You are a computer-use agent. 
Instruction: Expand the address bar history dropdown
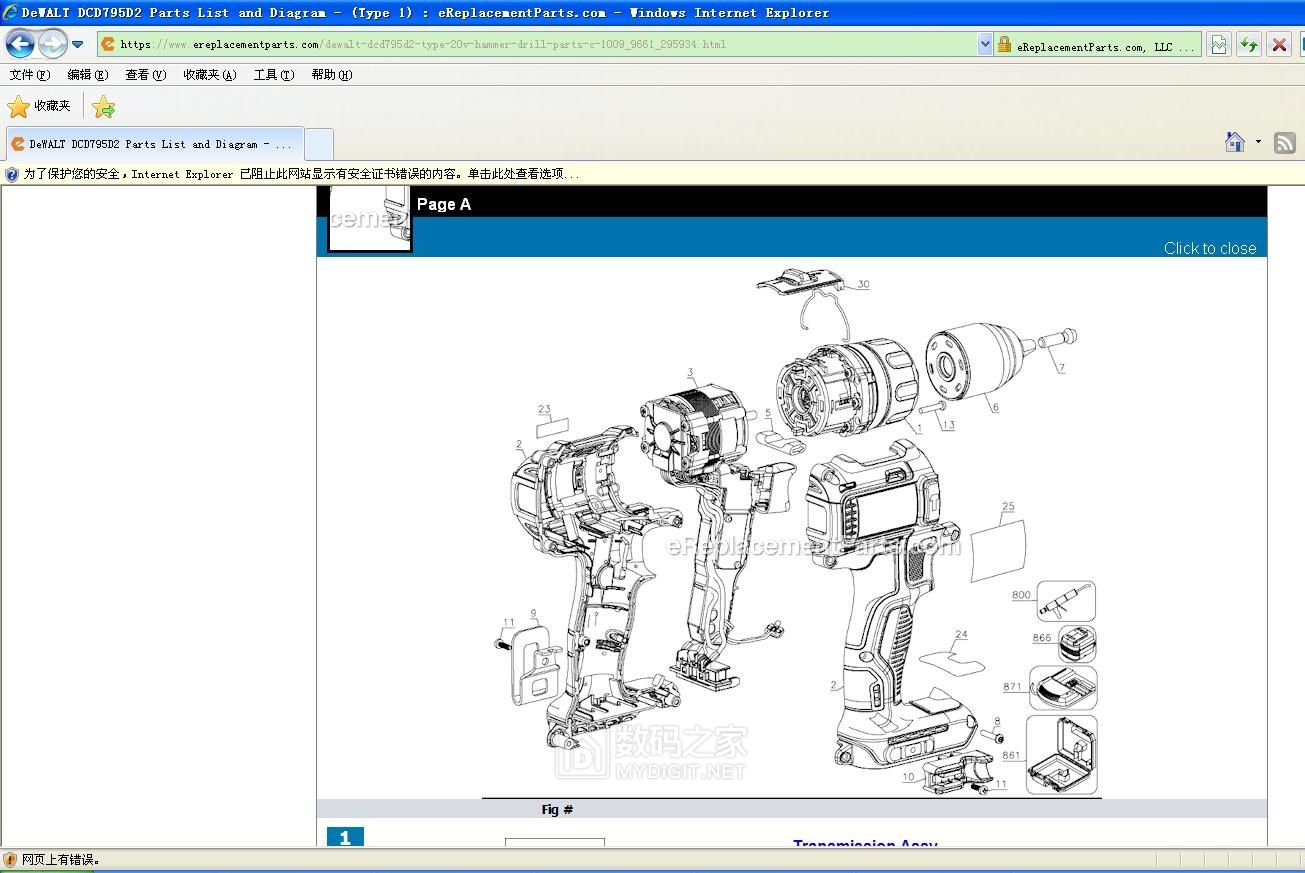click(x=985, y=44)
